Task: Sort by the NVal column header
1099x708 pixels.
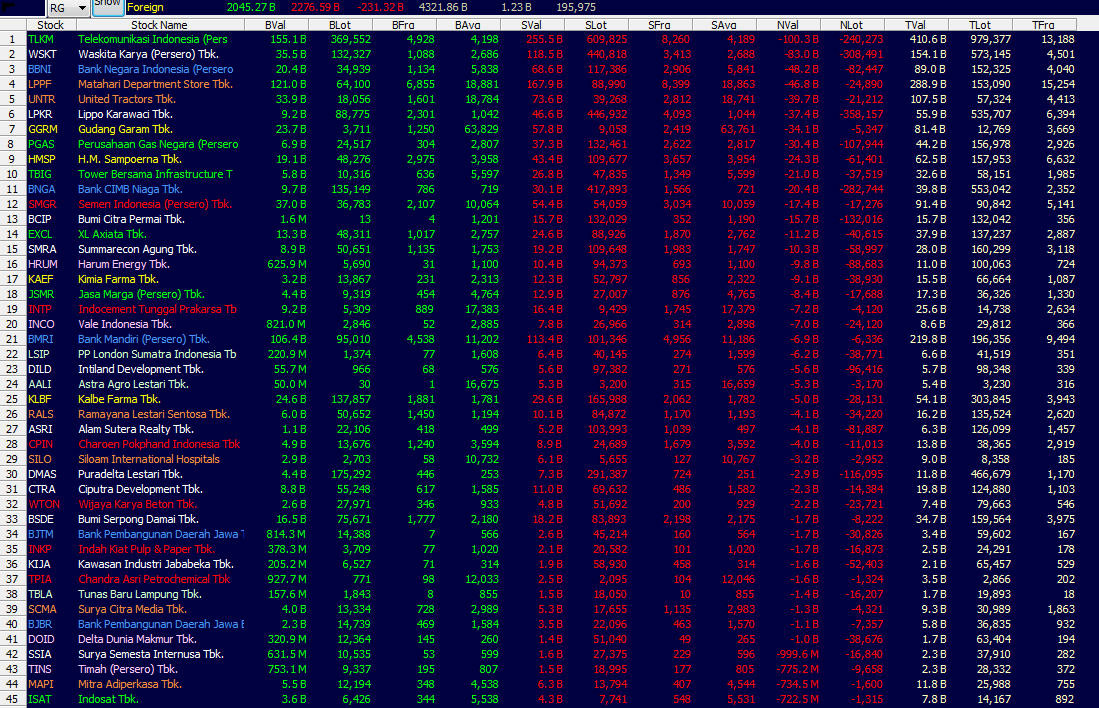Action: click(788, 25)
